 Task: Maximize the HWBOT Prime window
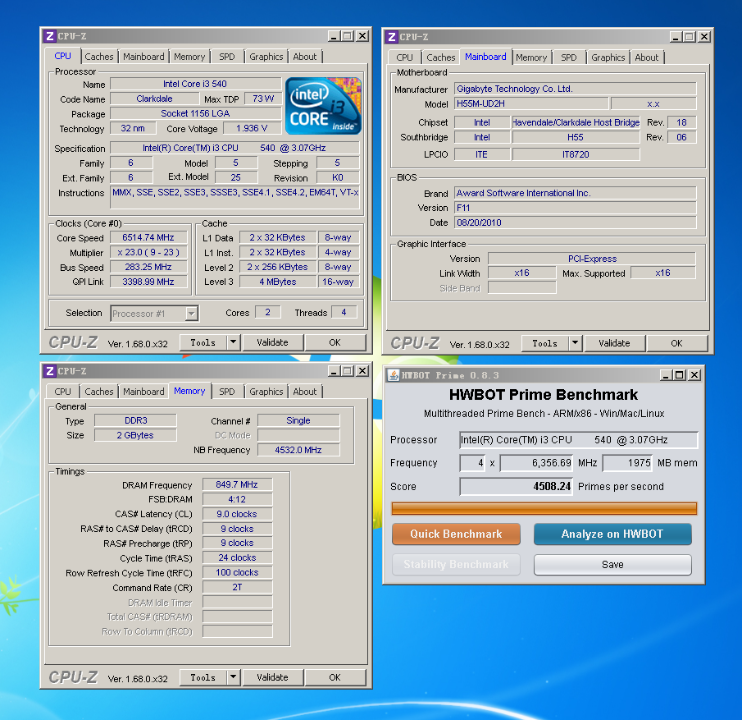(x=680, y=375)
